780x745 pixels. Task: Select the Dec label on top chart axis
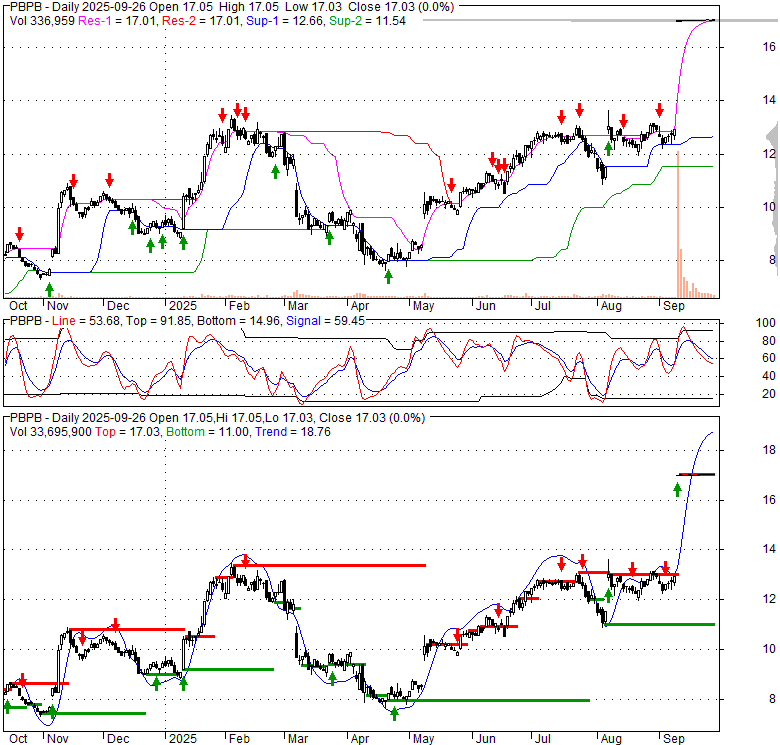tap(118, 305)
